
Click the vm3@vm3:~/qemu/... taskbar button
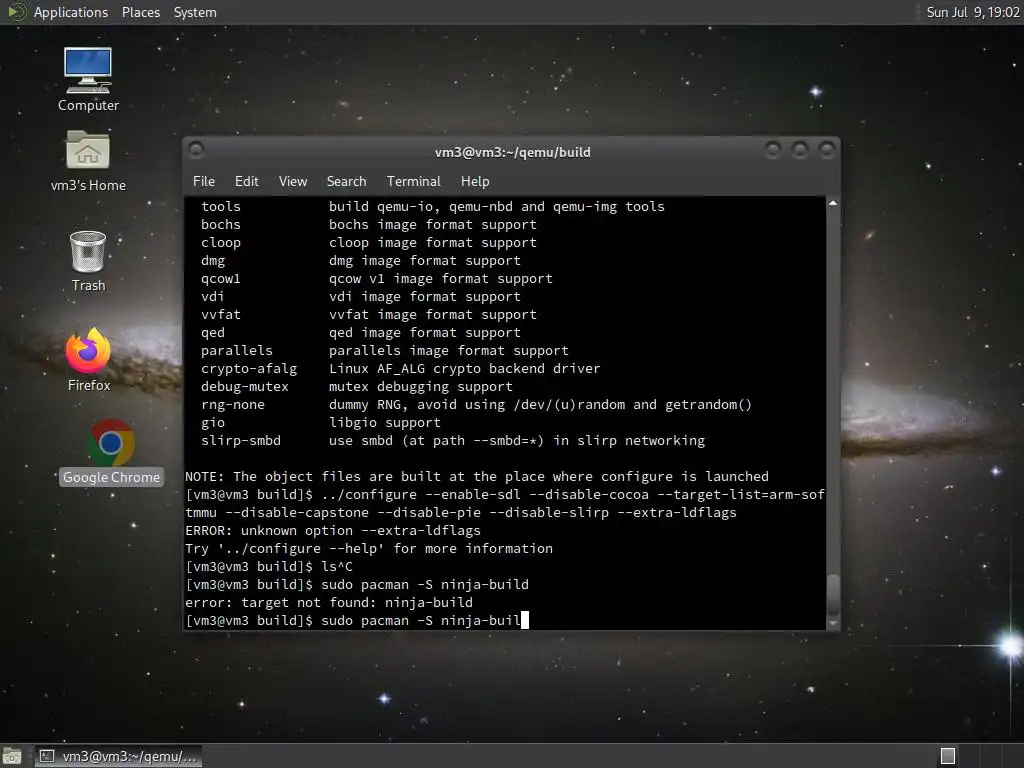click(118, 756)
